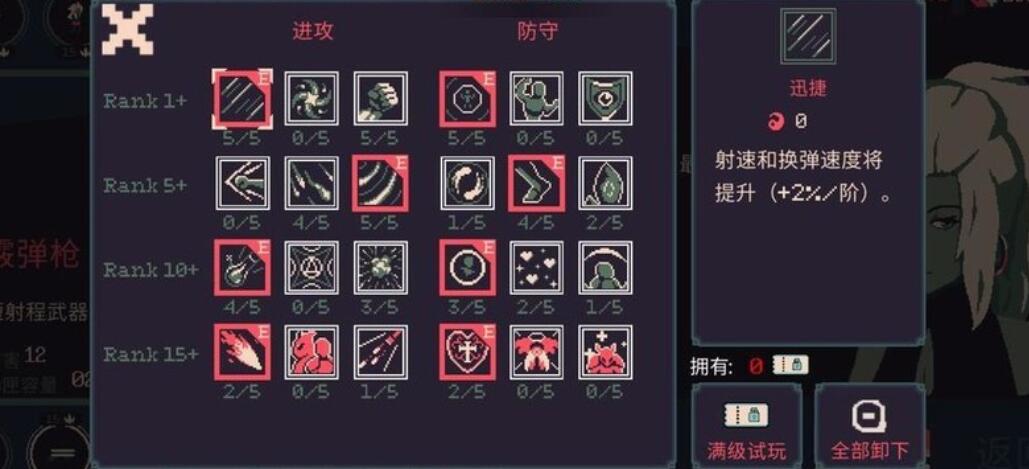
Task: Select the running leg skill icon
Action: [x=536, y=183]
